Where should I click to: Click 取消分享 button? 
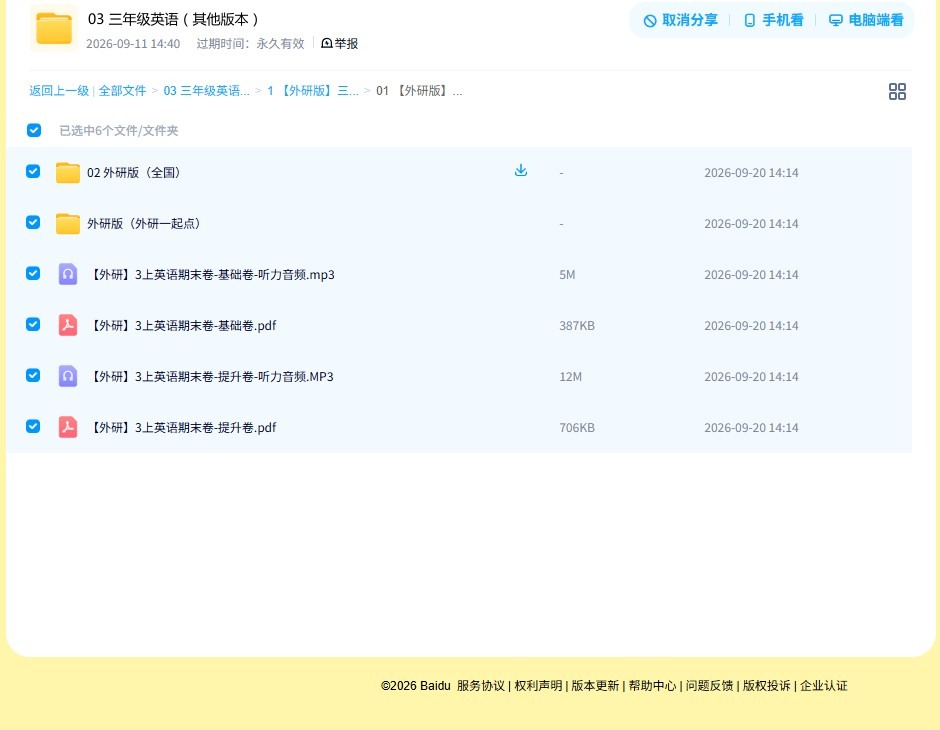click(680, 20)
